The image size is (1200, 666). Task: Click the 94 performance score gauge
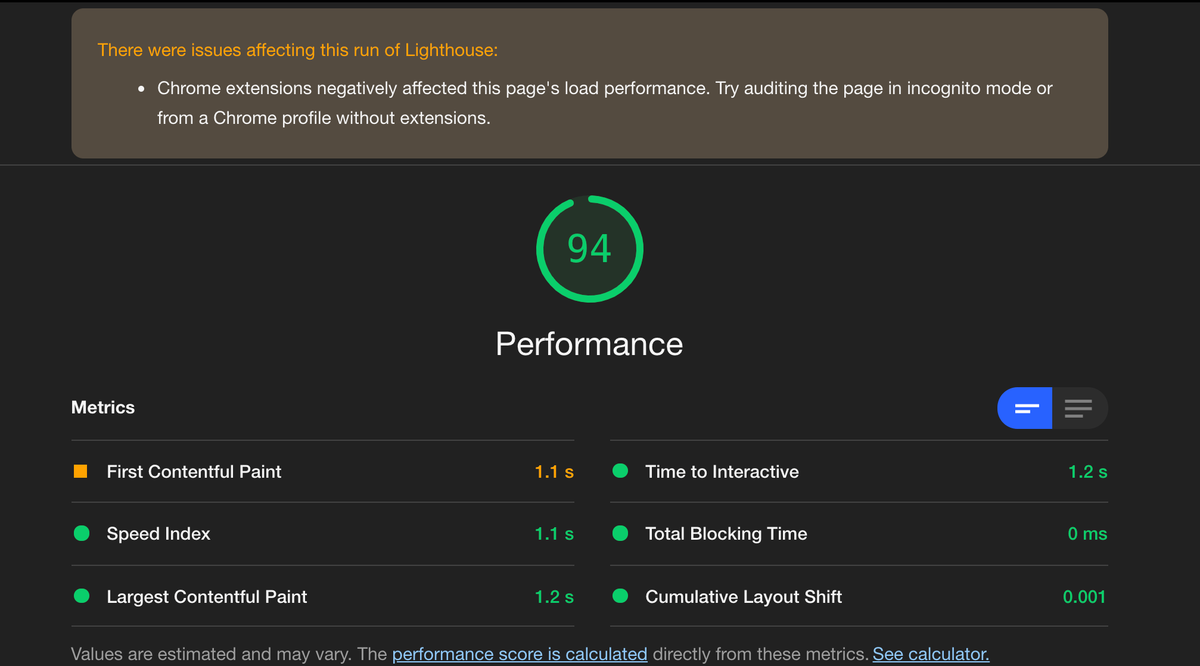click(589, 249)
